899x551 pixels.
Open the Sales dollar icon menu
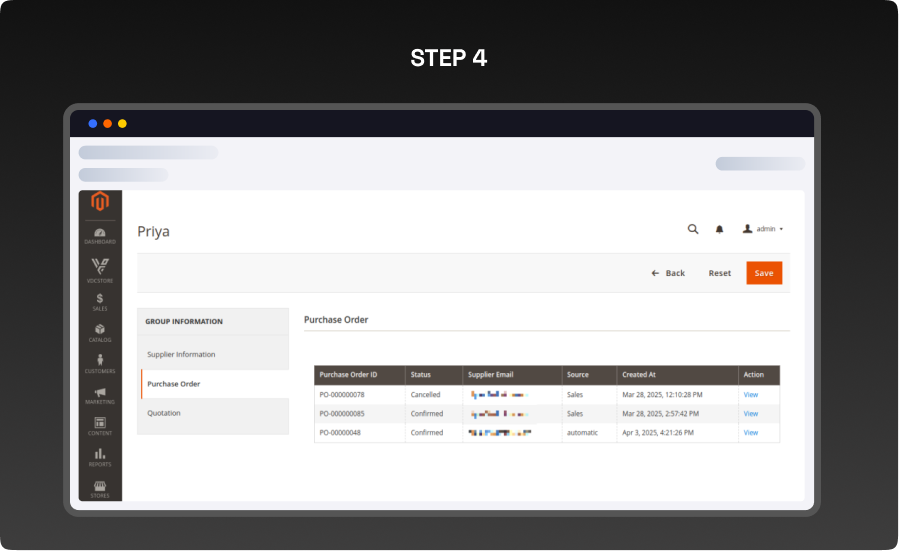pos(100,301)
